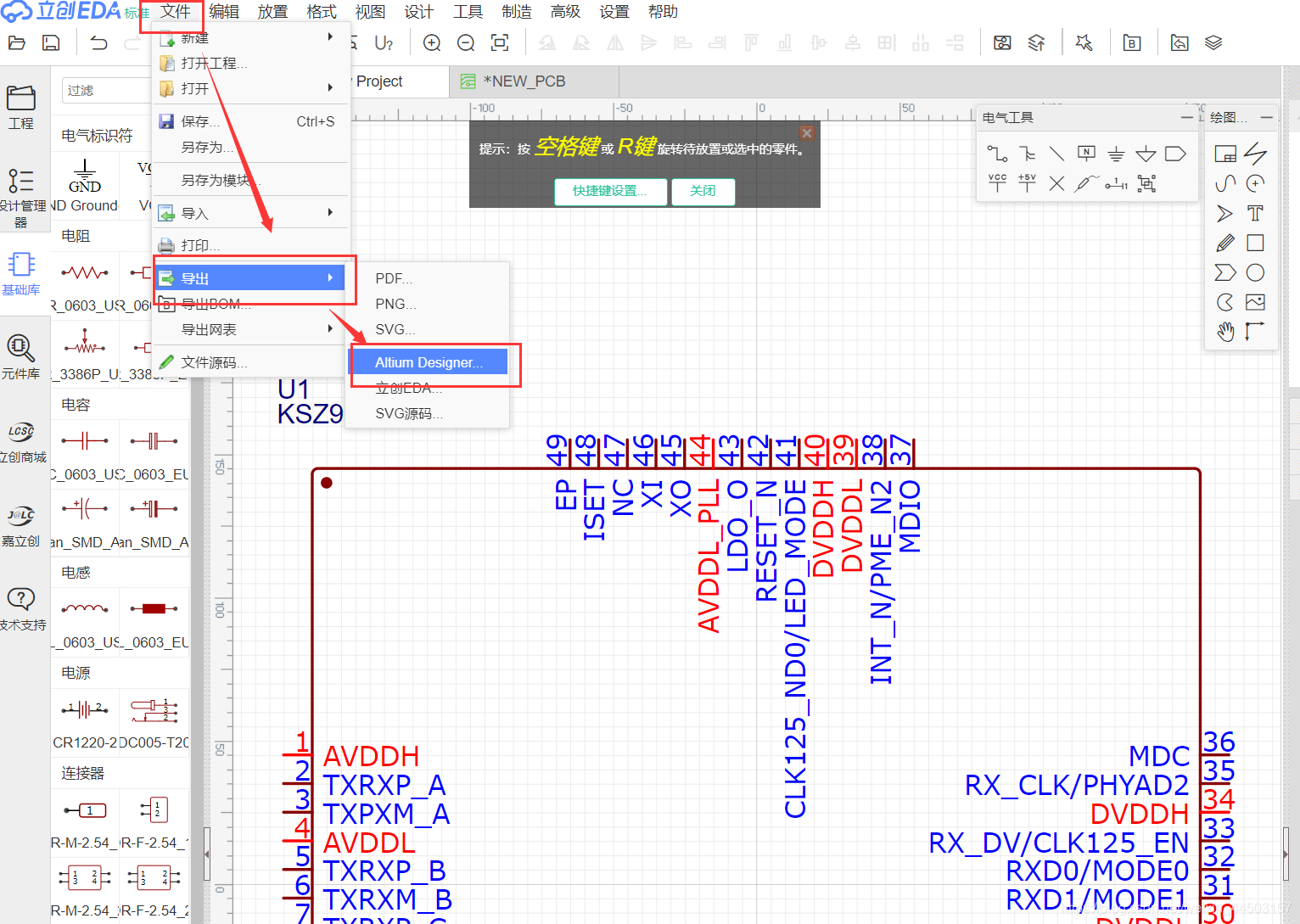Select the GND ground symbol tool
The height and width of the screenshot is (924, 1300).
1116,154
